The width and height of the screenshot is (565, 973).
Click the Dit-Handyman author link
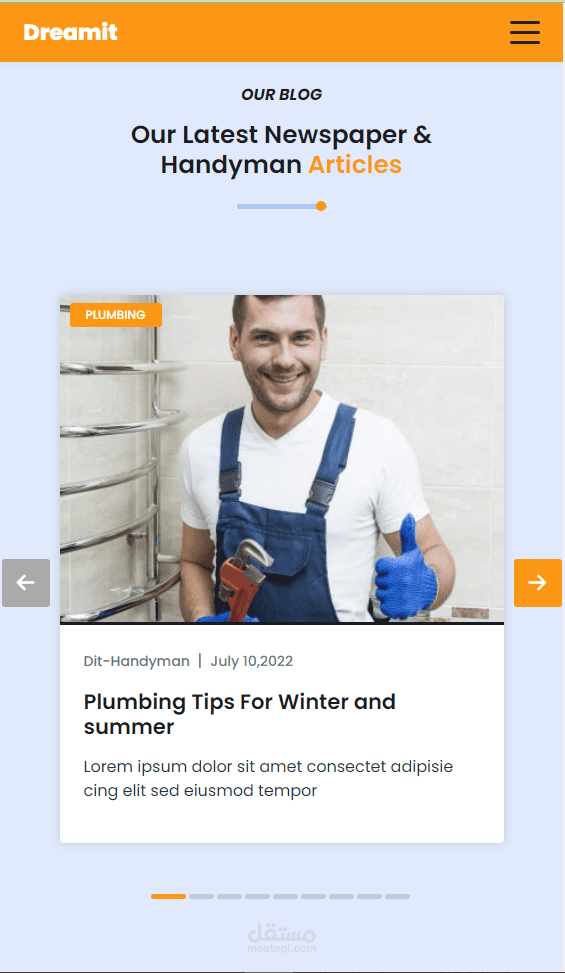click(x=136, y=661)
